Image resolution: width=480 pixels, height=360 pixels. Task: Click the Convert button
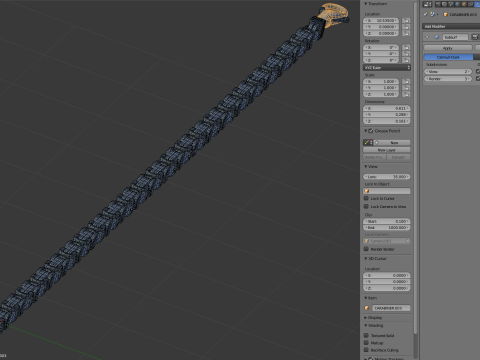click(x=398, y=157)
